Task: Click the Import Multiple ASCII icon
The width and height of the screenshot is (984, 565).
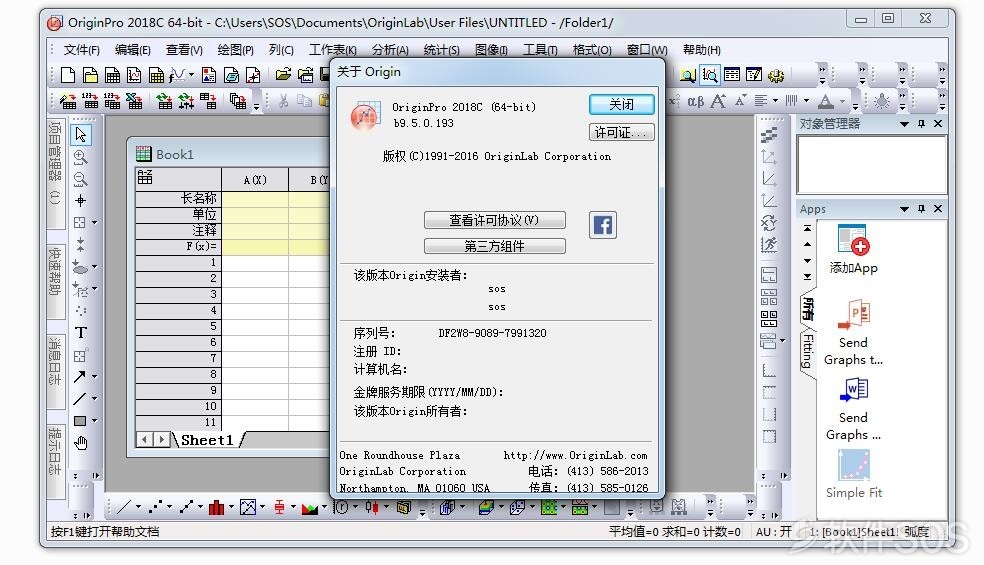Action: tap(112, 100)
